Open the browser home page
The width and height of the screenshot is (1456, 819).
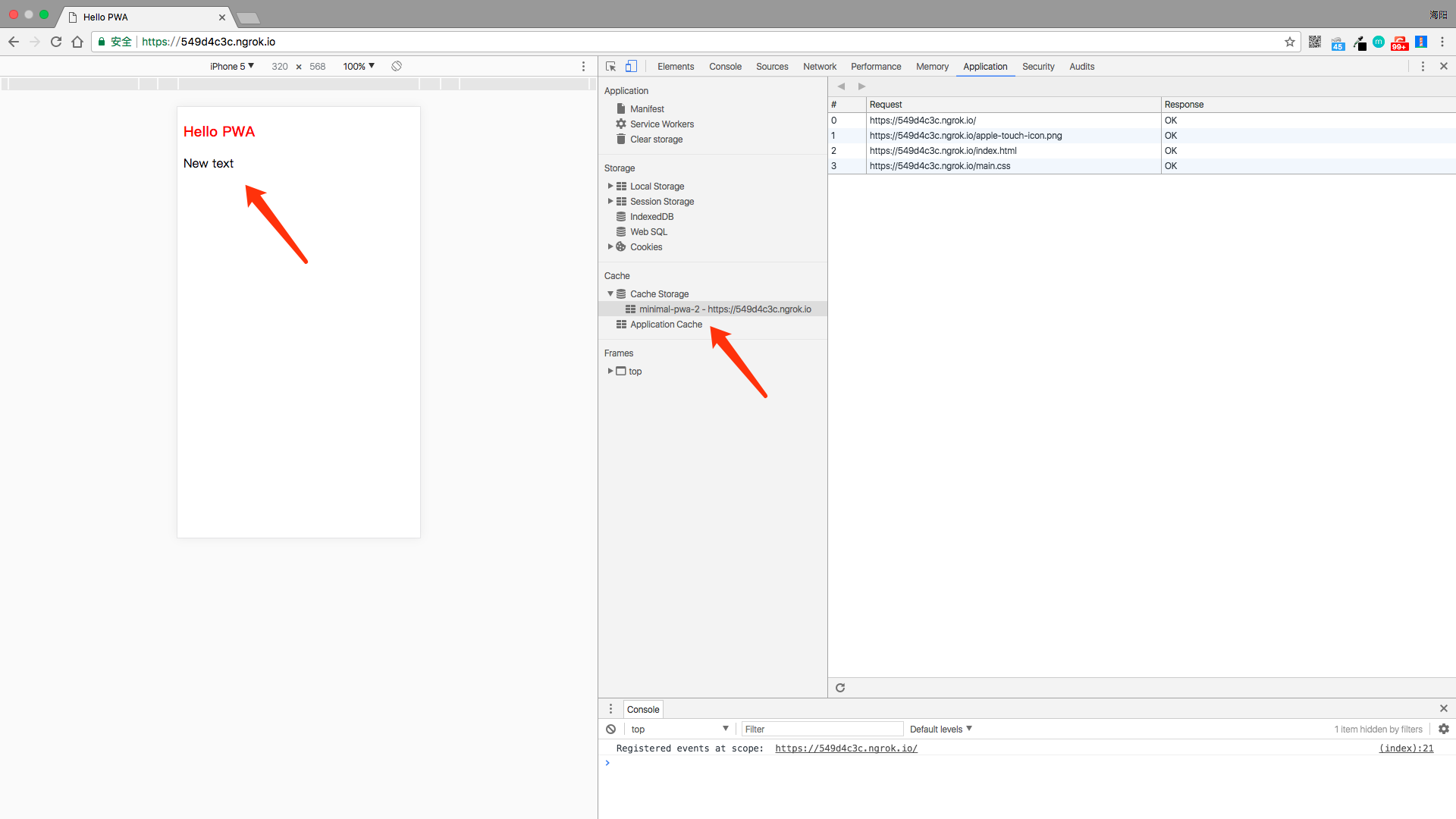pos(77,42)
